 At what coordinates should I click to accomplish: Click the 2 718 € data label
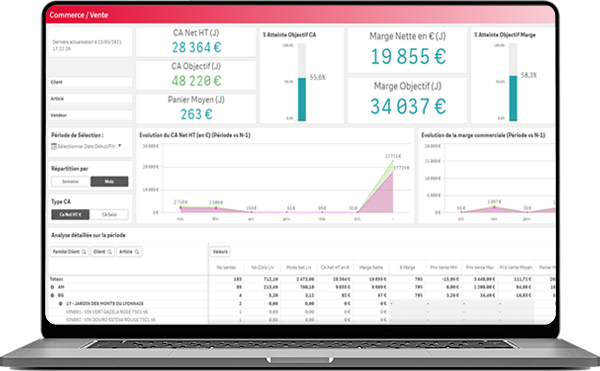click(180, 202)
